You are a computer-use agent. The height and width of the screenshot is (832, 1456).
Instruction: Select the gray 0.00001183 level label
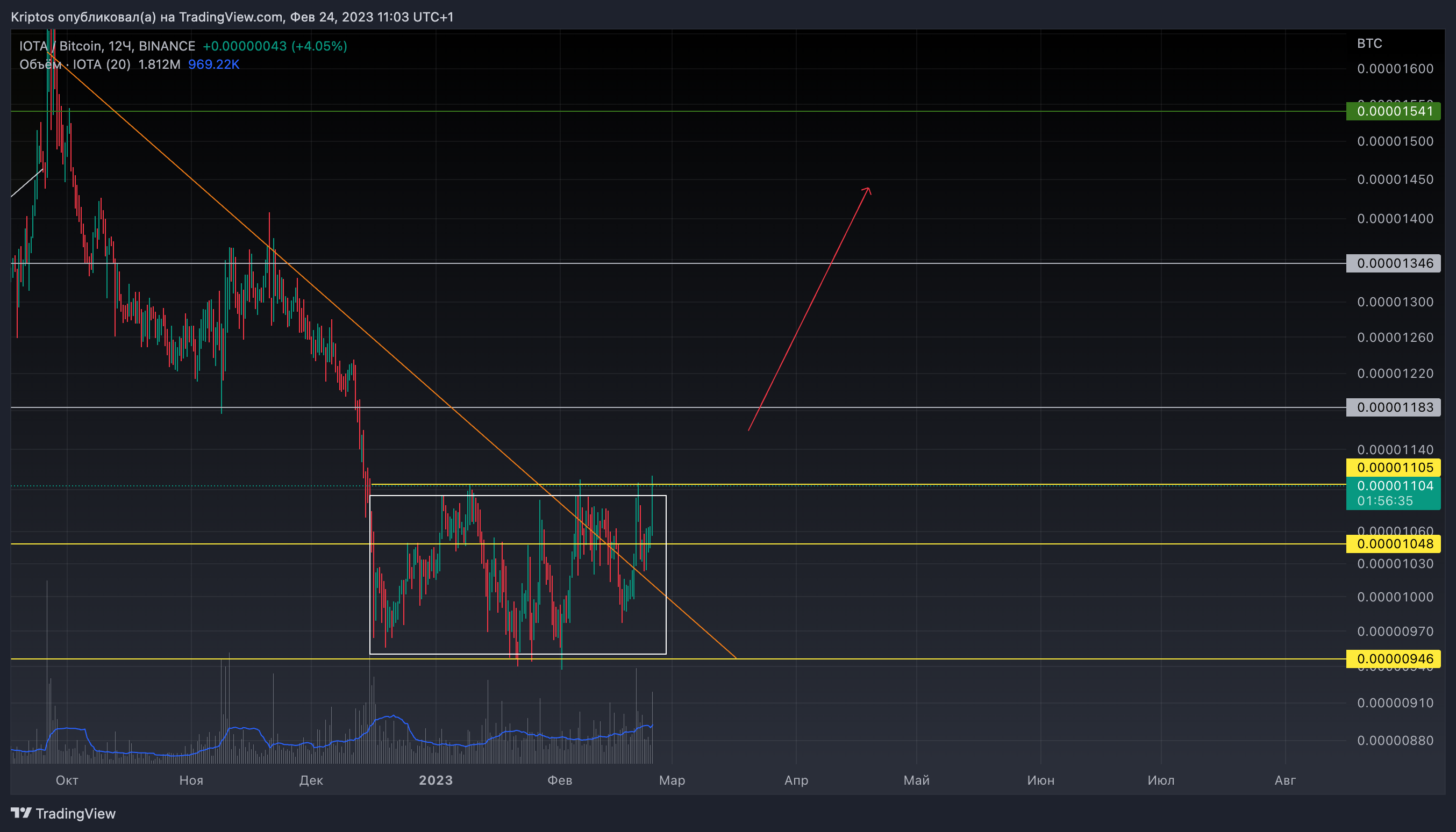tap(1393, 407)
